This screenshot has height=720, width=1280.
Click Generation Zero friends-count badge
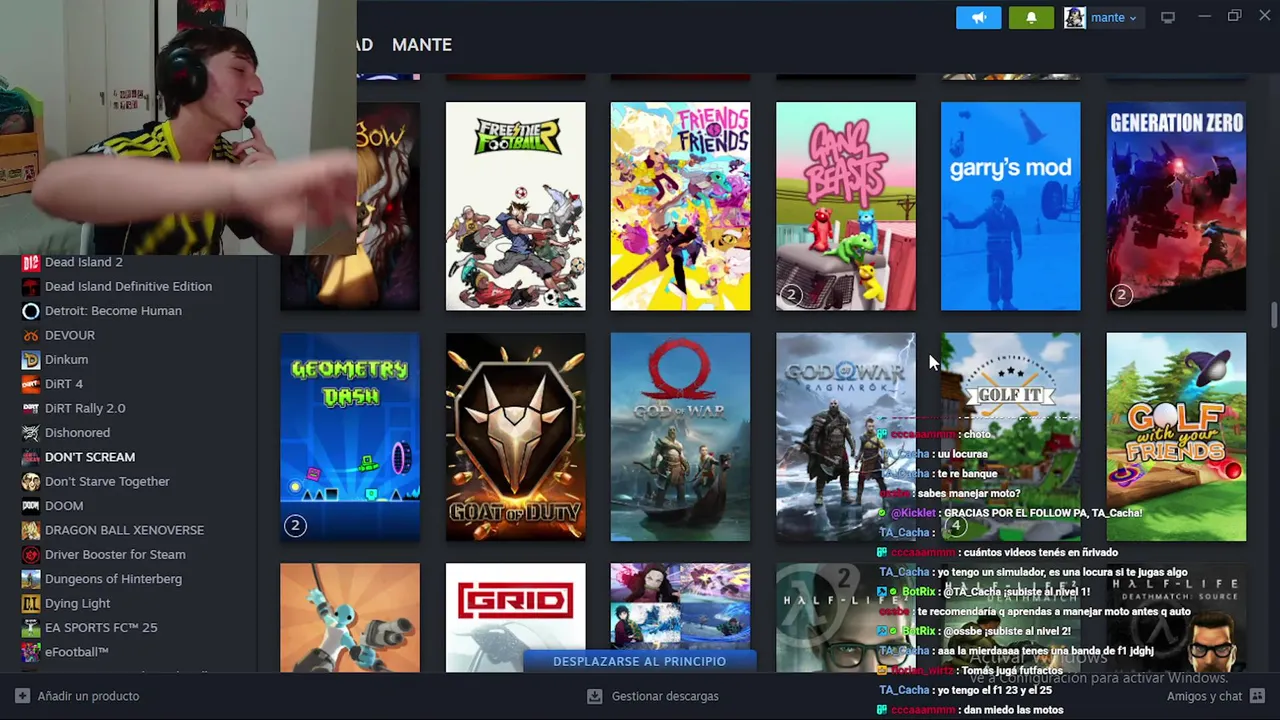(x=1121, y=295)
